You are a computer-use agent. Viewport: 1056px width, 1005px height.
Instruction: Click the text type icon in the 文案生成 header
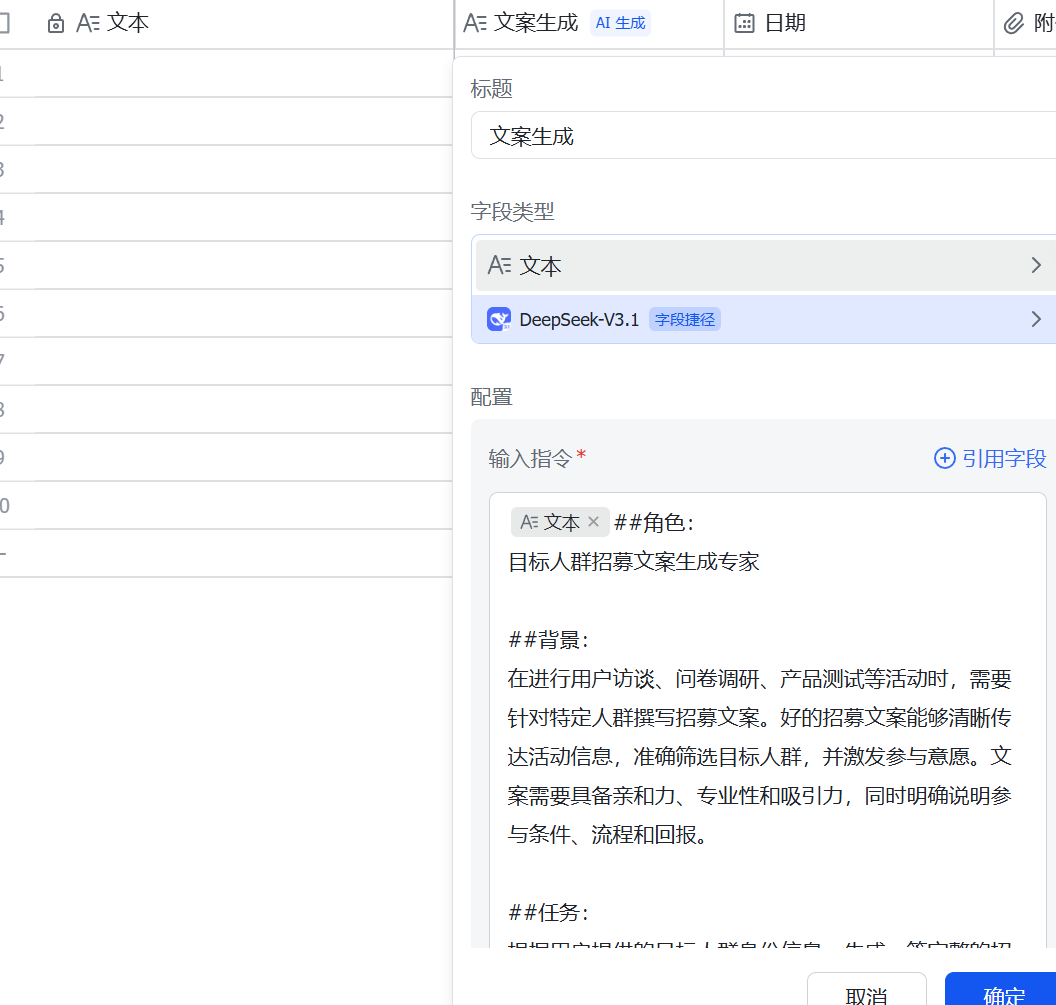(475, 23)
